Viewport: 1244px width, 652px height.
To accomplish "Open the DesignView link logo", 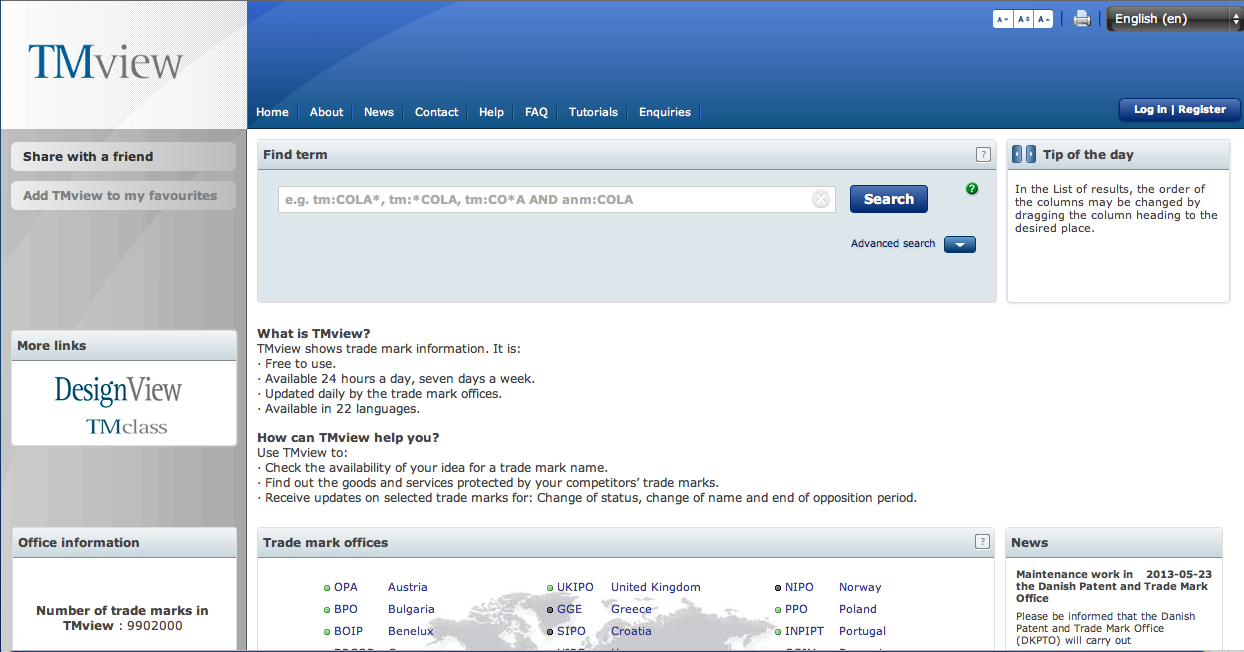I will [x=118, y=389].
